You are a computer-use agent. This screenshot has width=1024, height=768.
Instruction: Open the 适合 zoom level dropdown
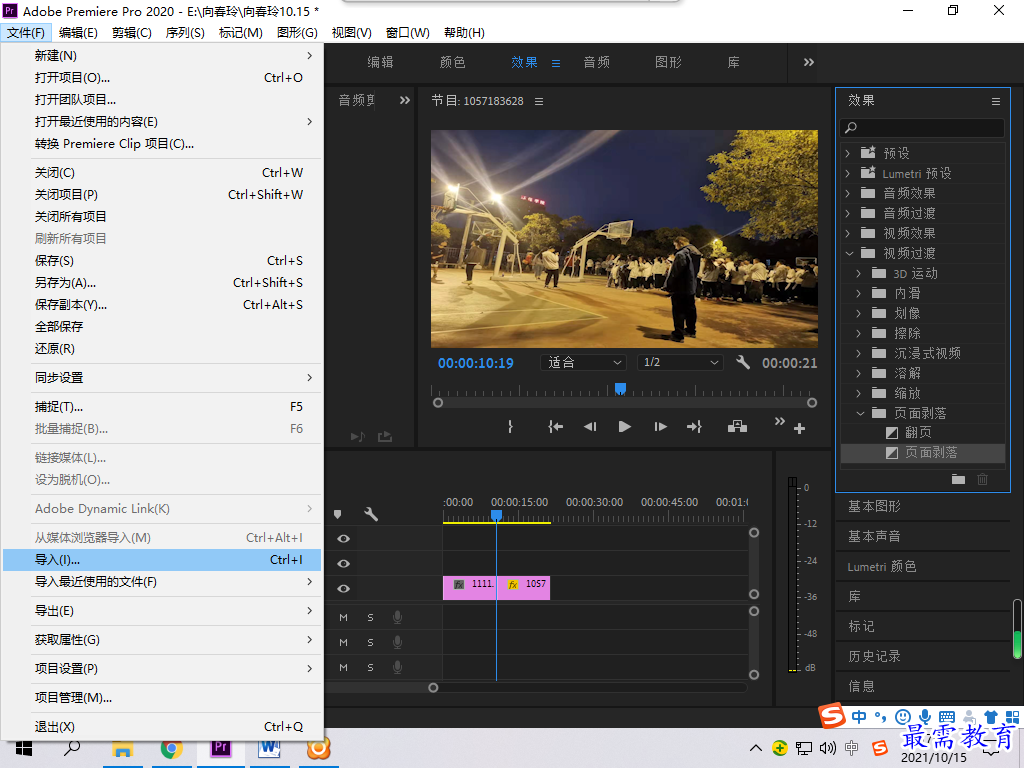[583, 362]
